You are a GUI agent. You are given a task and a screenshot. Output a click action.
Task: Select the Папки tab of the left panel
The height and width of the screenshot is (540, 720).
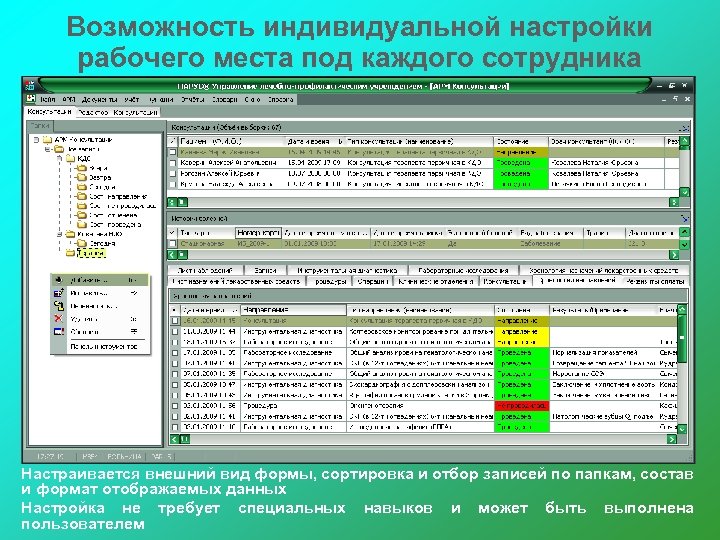click(40, 125)
